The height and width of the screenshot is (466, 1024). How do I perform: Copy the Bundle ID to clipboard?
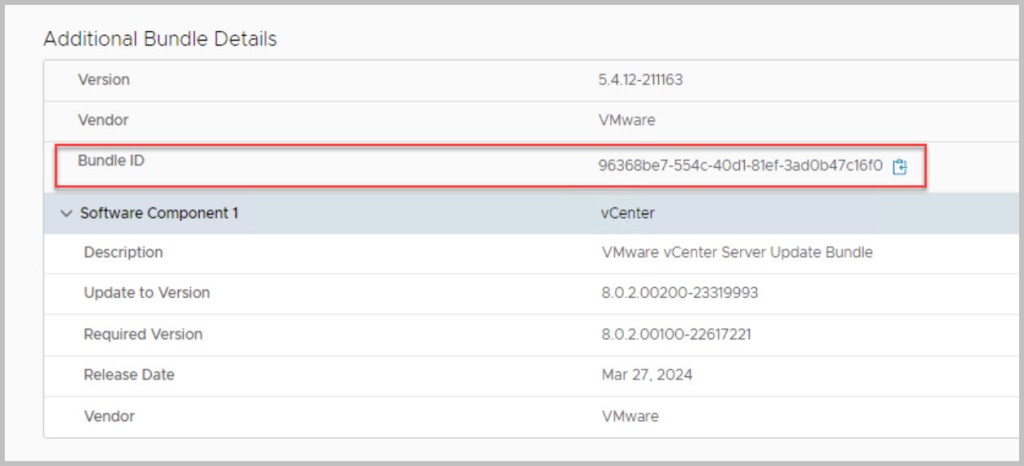click(900, 167)
